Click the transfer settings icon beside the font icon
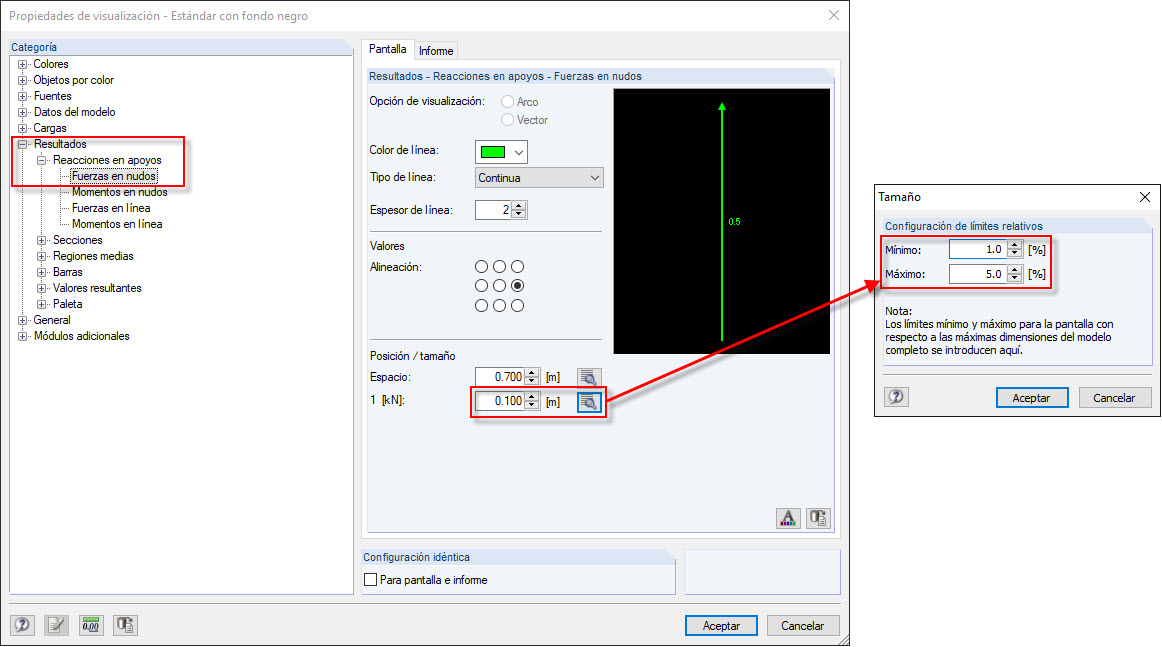The width and height of the screenshot is (1162, 647). pos(818,518)
